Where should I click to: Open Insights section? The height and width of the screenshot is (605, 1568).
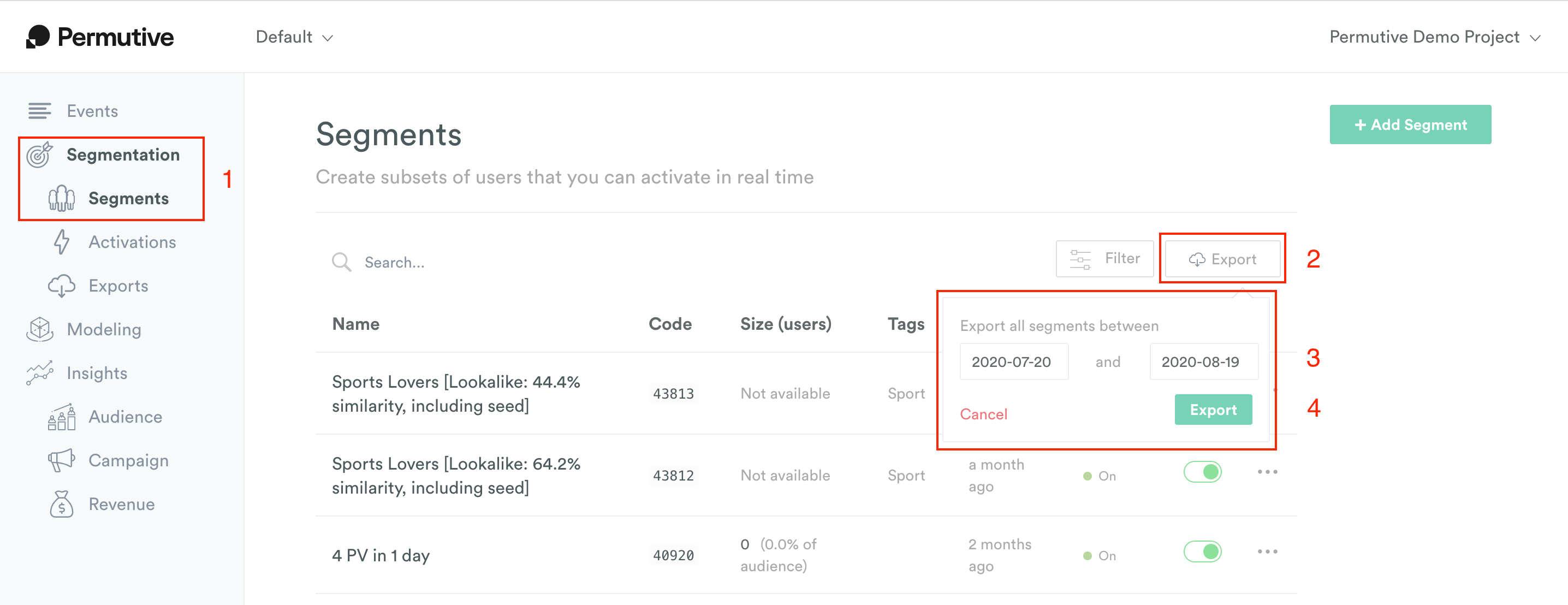pos(97,373)
